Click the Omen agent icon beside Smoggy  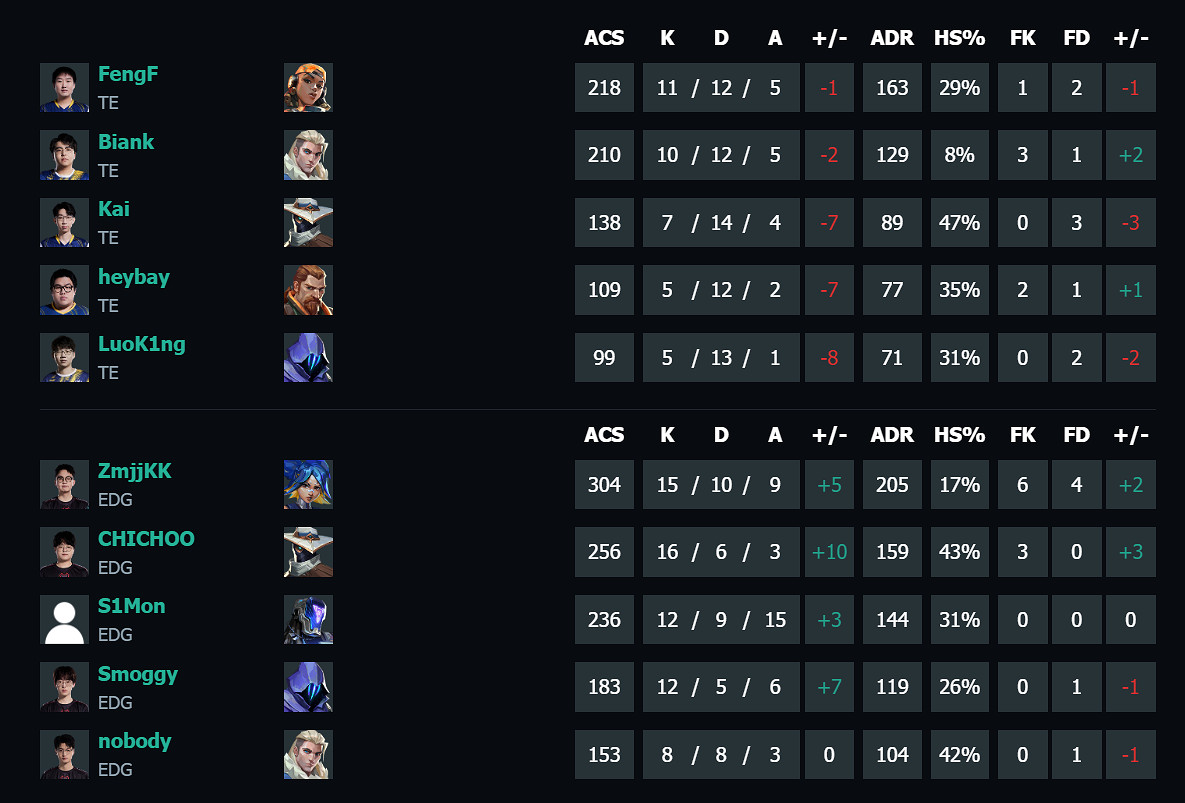pyautogui.click(x=308, y=687)
